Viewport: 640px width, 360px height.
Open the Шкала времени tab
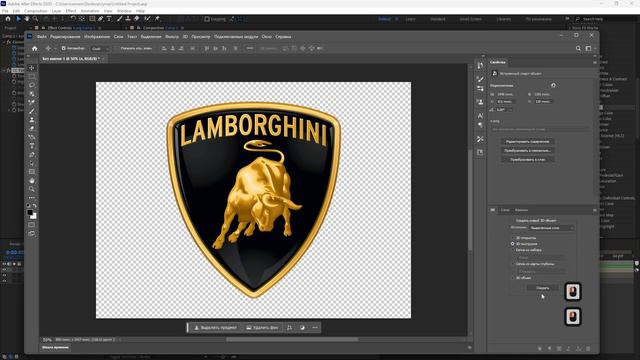tap(55, 347)
